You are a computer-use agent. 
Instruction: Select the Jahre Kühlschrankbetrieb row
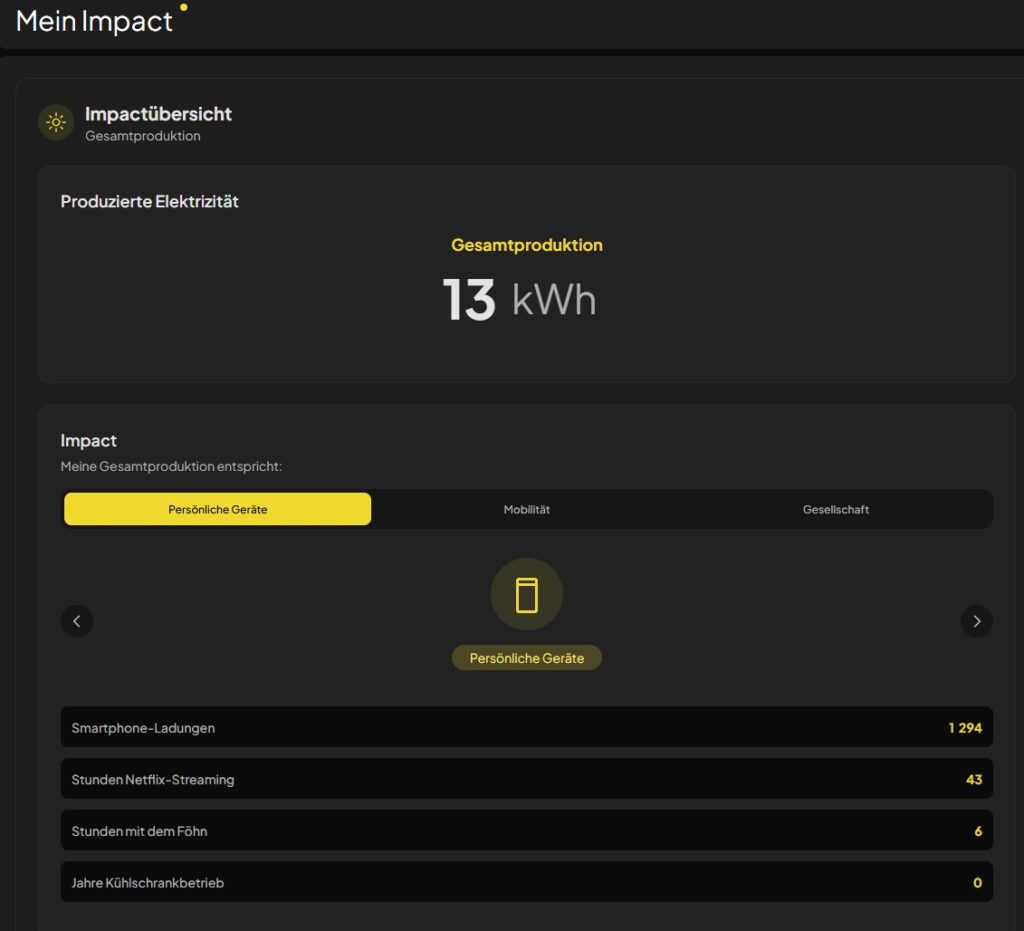click(x=526, y=882)
